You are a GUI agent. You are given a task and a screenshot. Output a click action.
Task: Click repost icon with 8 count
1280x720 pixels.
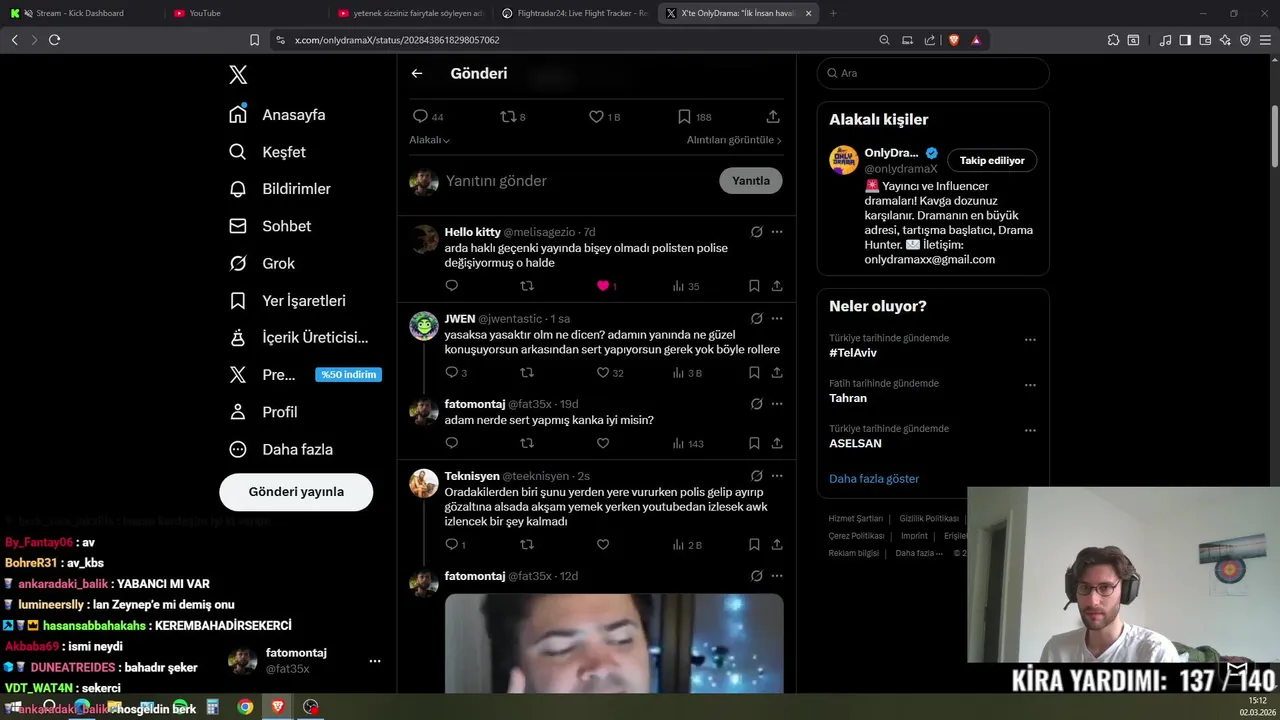pyautogui.click(x=513, y=117)
